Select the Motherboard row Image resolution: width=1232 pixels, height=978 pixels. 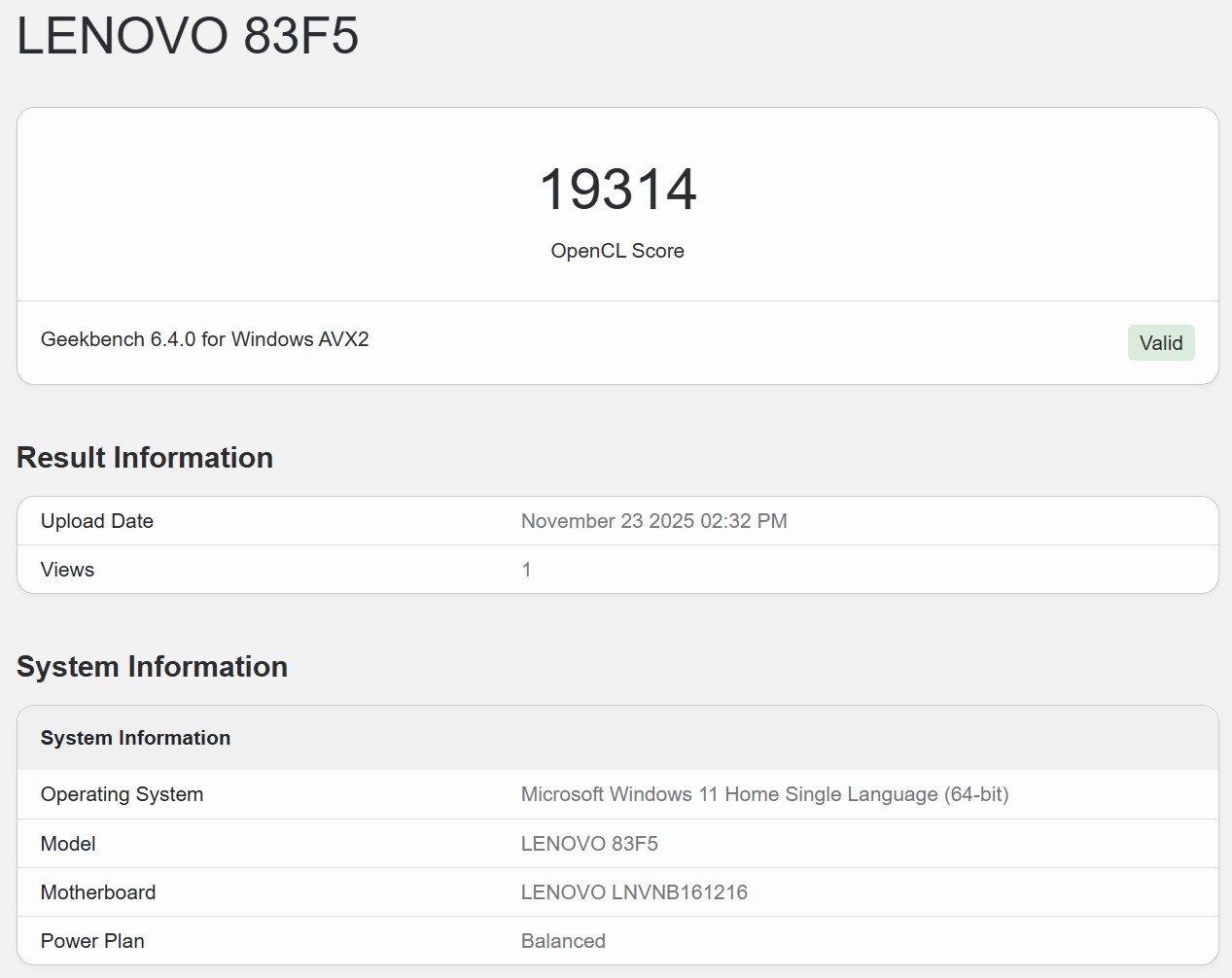pos(97,891)
